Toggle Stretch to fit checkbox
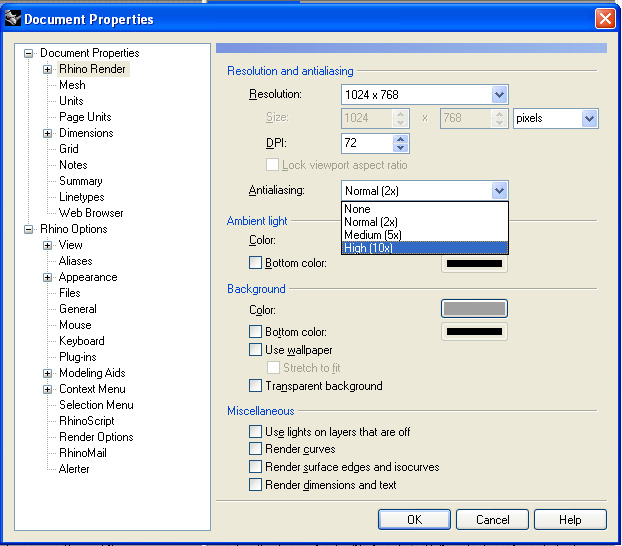 tap(273, 367)
